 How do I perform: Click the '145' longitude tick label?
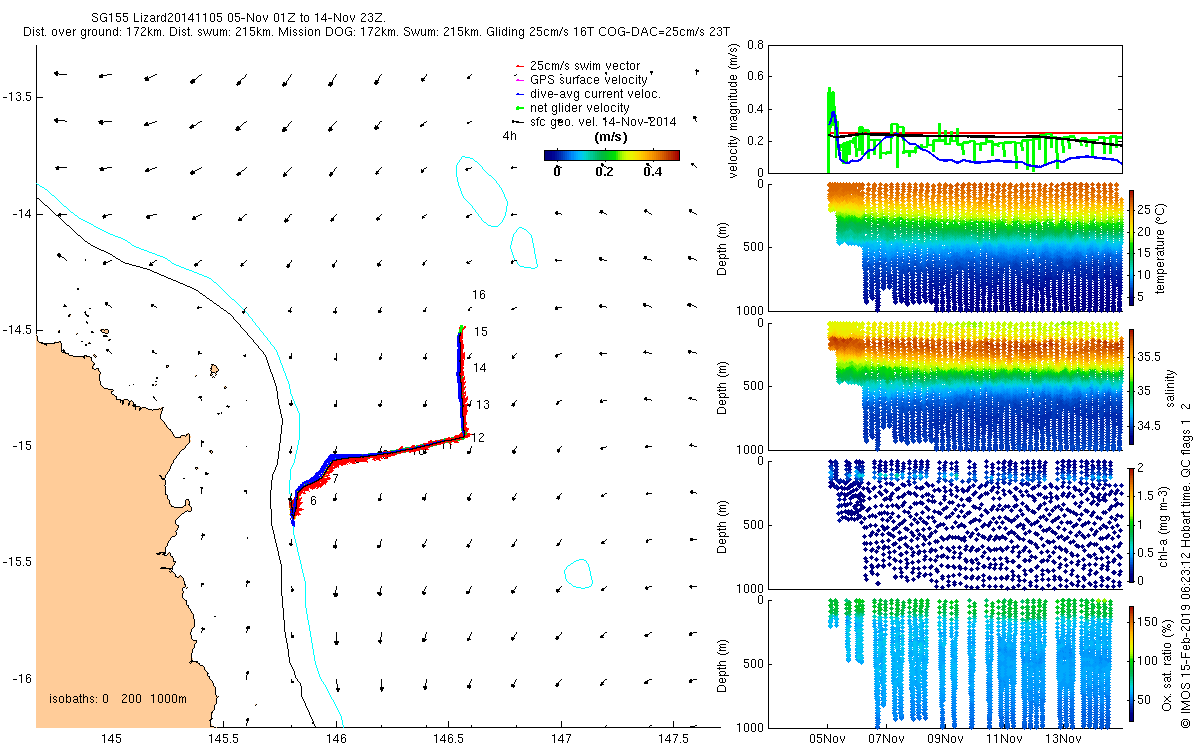coord(111,739)
